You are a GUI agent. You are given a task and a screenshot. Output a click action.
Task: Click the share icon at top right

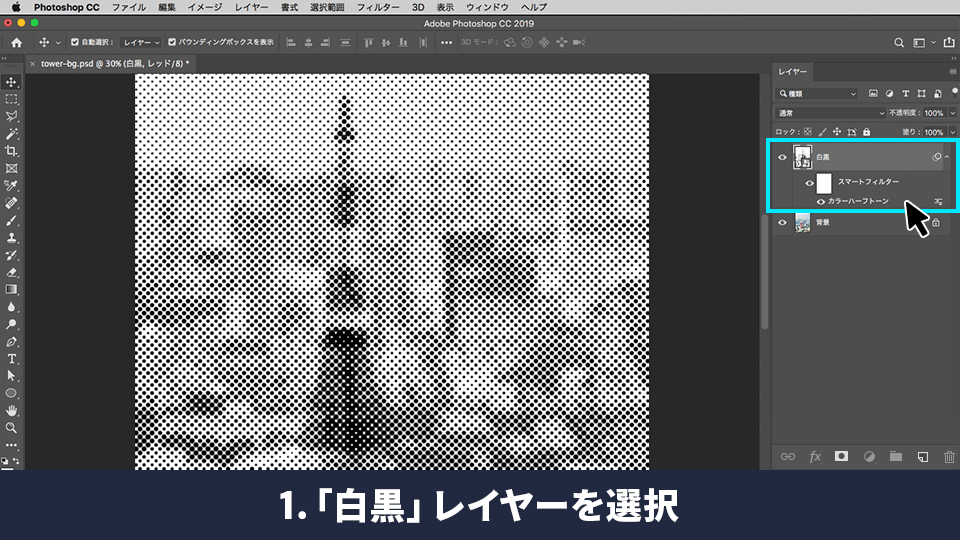coord(949,42)
